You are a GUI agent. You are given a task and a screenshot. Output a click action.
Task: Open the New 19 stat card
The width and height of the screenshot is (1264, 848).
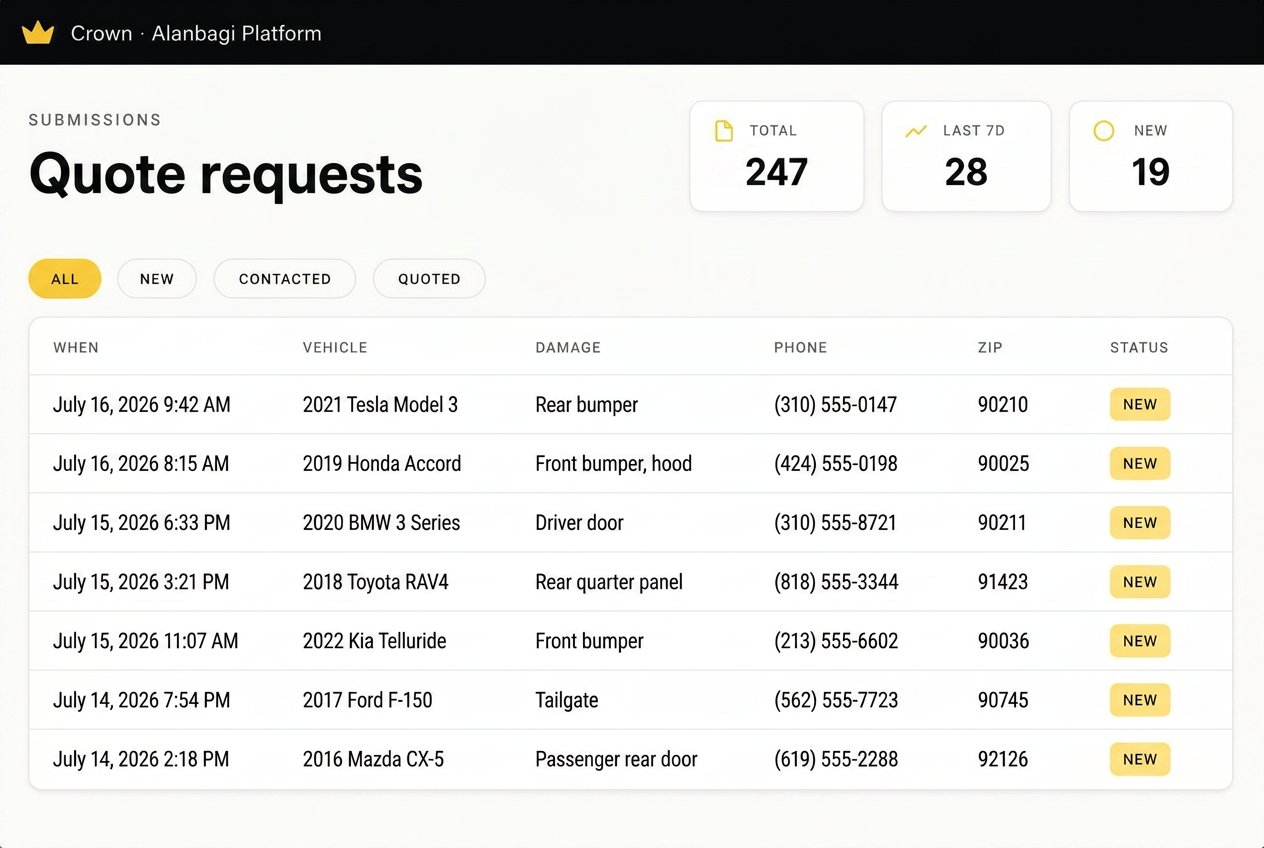[x=1151, y=156]
